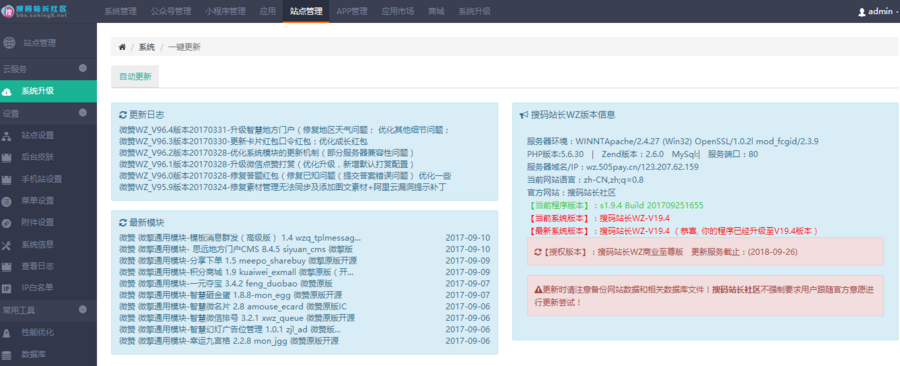Click the icon beside 查看日志

click(7, 266)
